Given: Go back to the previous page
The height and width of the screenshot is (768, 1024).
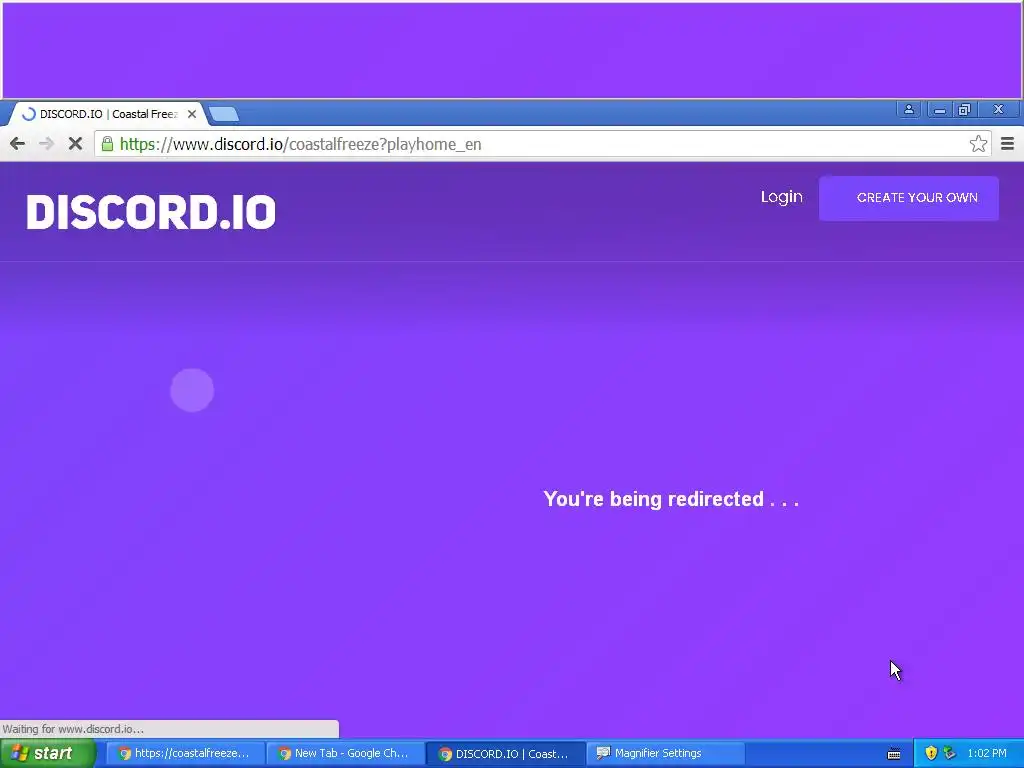Looking at the screenshot, I should click(x=18, y=144).
